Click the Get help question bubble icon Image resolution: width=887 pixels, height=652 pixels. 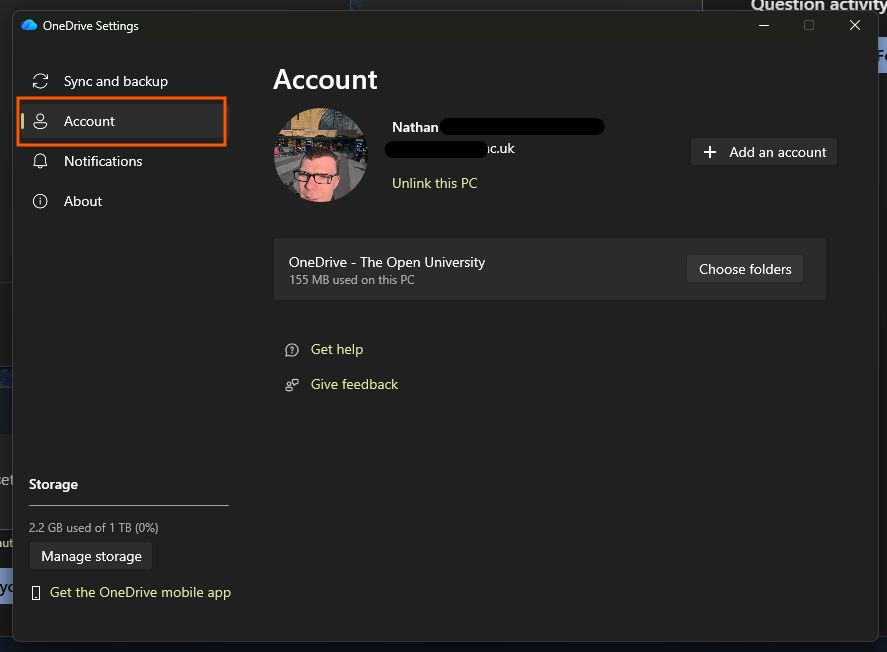point(291,350)
